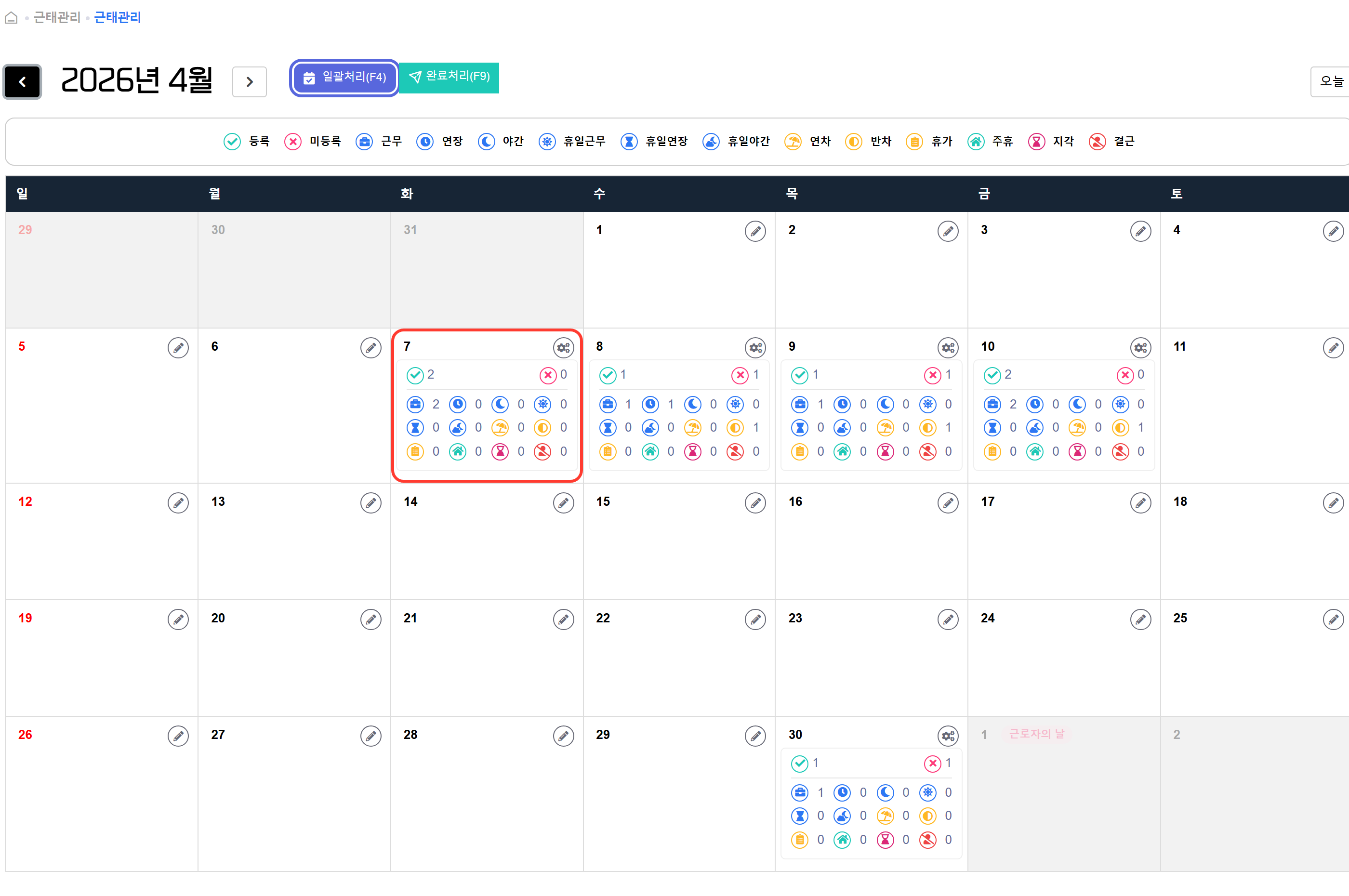
Task: Click the 휴일근무 icon in the legend
Action: tap(547, 142)
